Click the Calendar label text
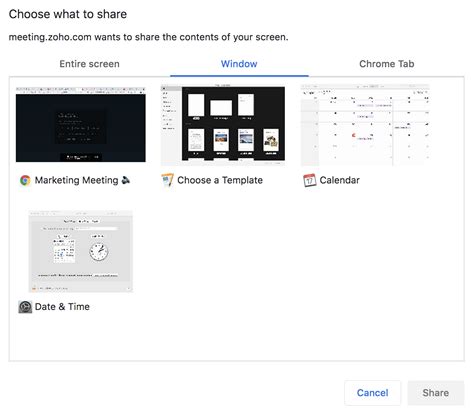This screenshot has width=474, height=412. tap(340, 180)
